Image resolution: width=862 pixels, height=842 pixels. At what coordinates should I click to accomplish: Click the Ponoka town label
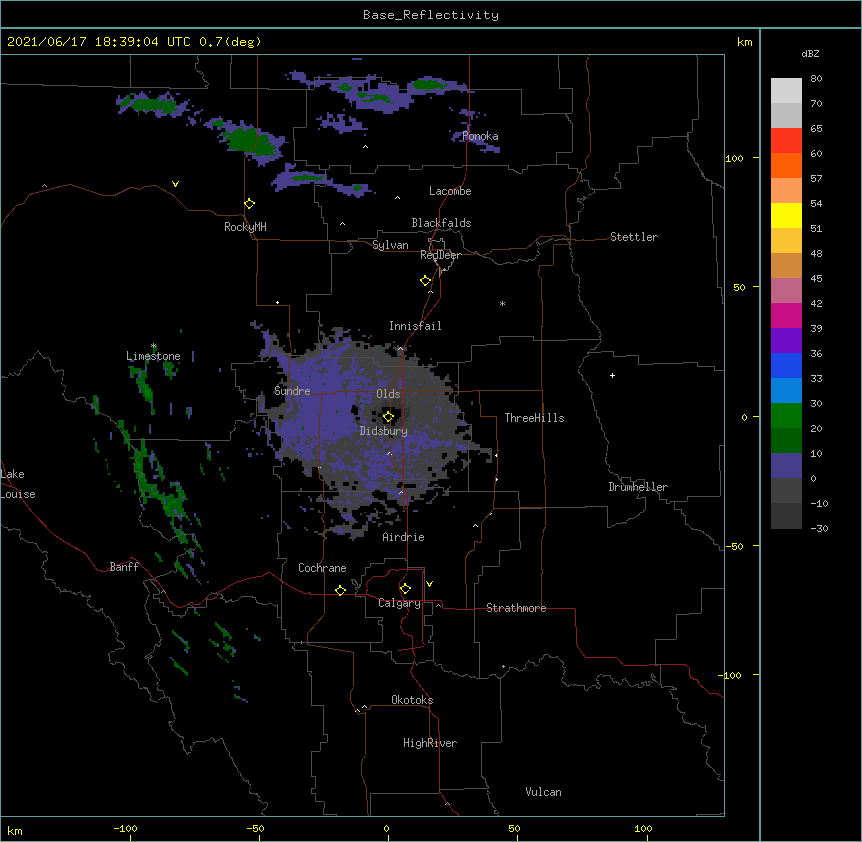[480, 136]
